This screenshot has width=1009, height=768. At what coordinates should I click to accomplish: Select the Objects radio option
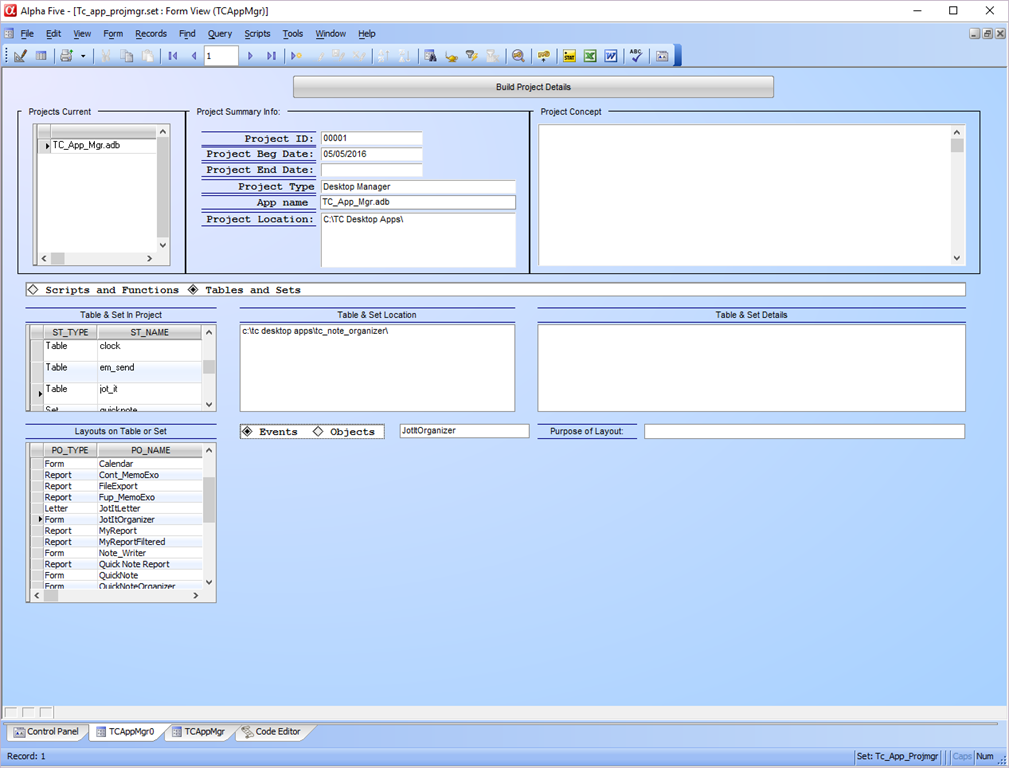tap(318, 432)
